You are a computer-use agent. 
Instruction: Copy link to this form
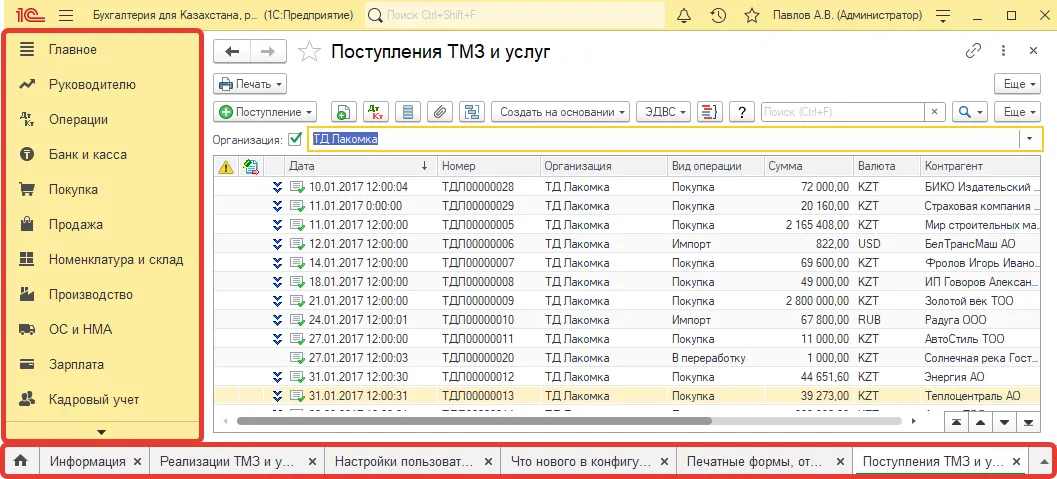973,51
